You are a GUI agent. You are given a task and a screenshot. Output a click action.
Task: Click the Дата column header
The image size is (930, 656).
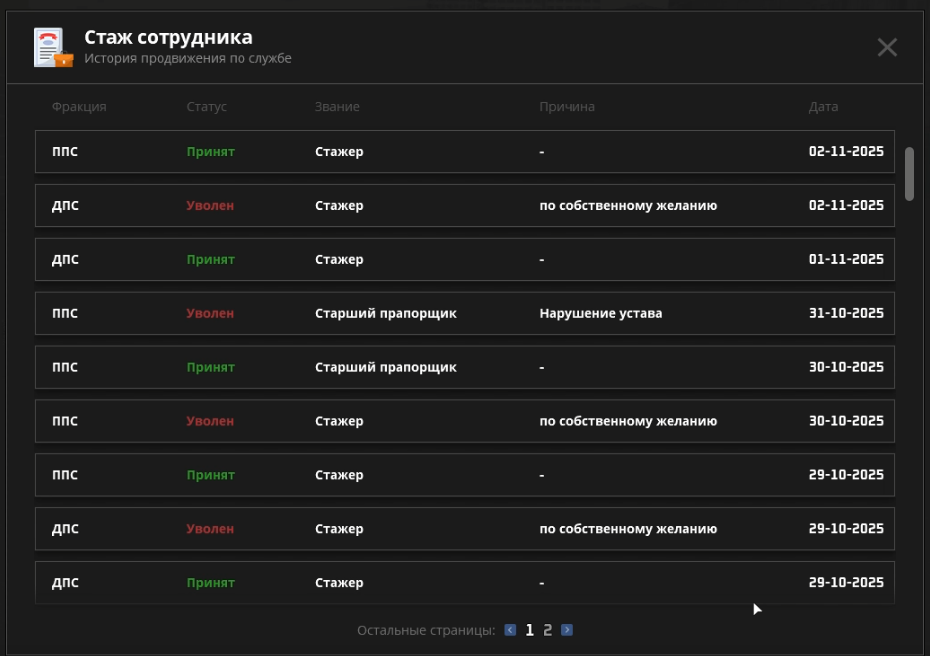(823, 107)
